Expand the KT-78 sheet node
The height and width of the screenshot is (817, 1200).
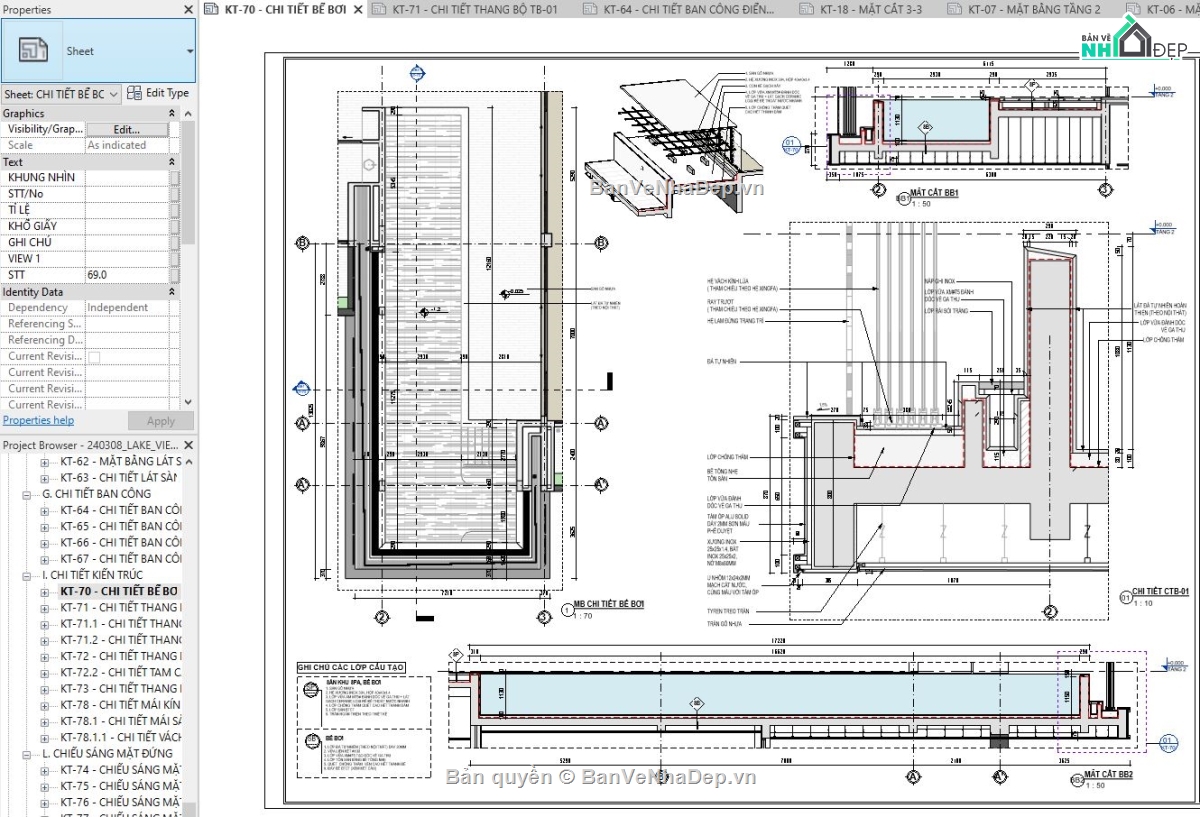(x=44, y=705)
